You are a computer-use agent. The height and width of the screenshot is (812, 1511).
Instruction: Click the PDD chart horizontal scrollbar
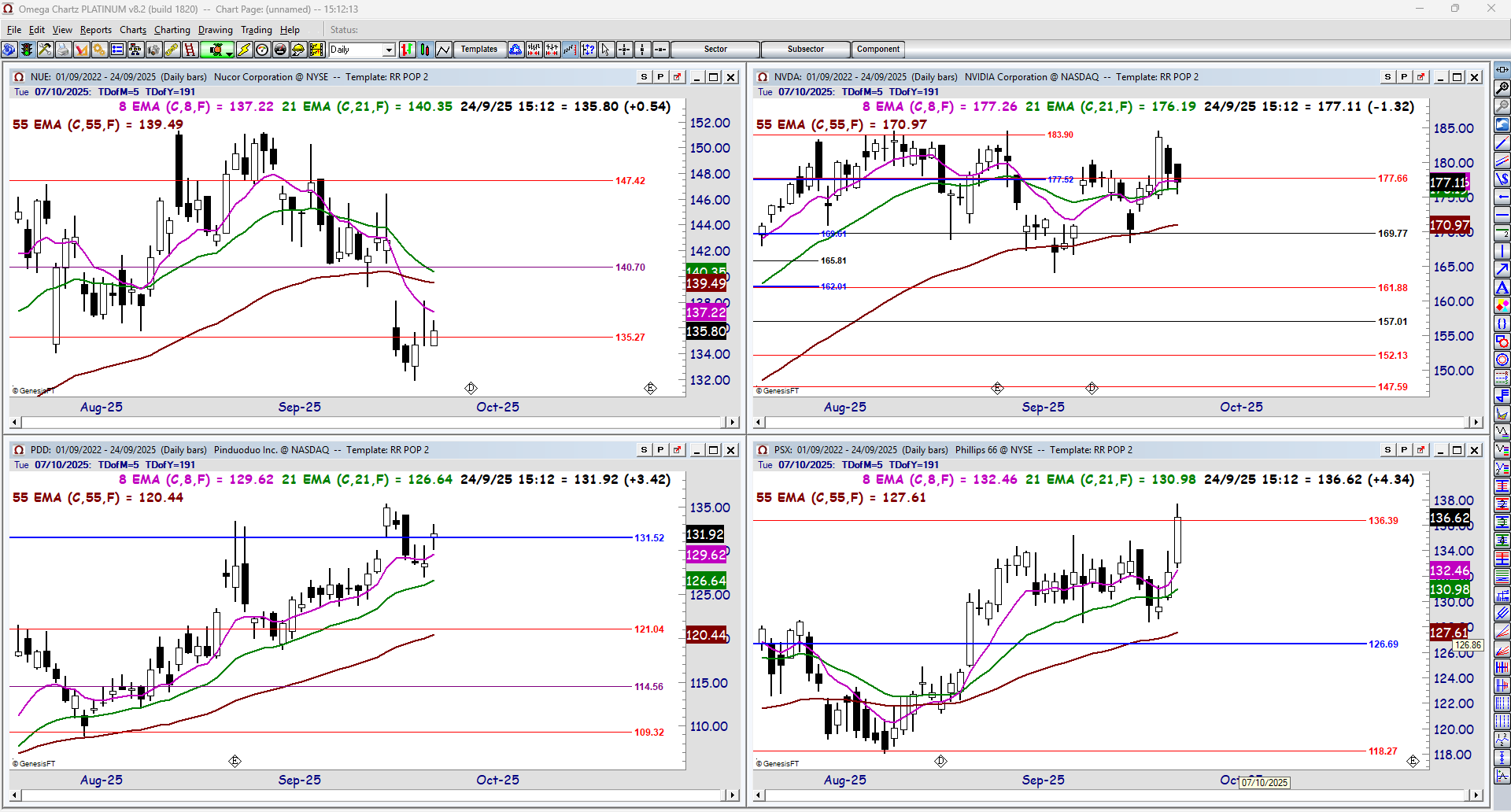pyautogui.click(x=374, y=795)
